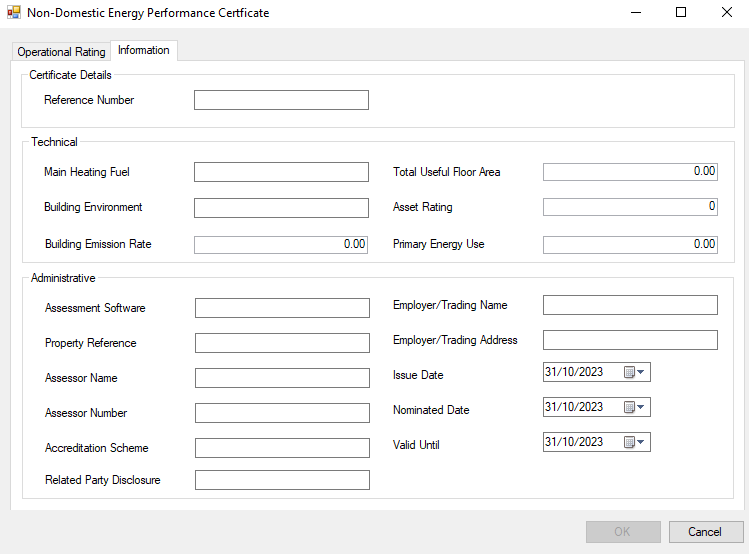The image size is (749, 554).
Task: Open the Valid Until calendar picker
Action: pyautogui.click(x=635, y=442)
